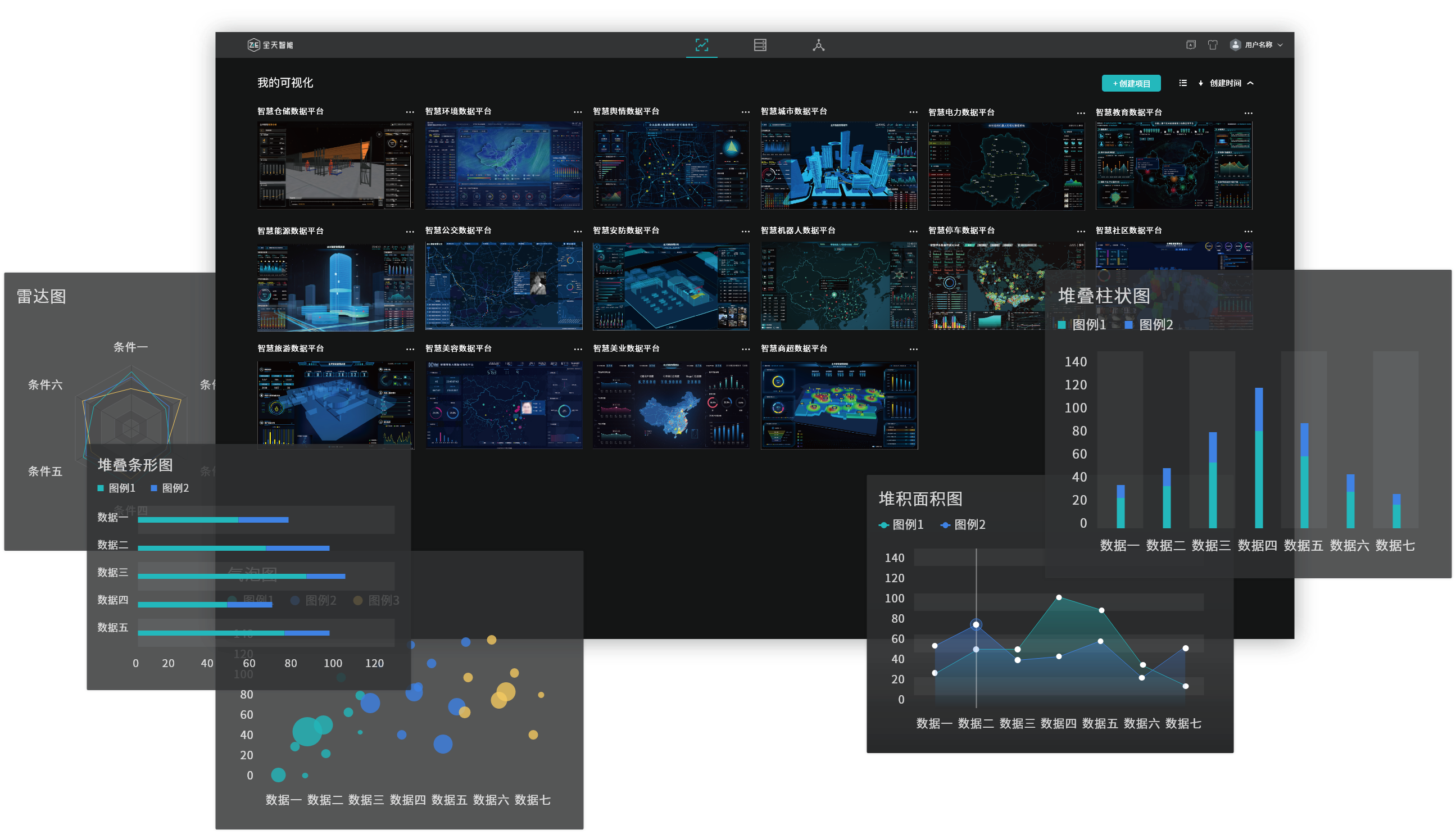Open the 智慧仓储数据平台 thumbnail
Image resolution: width=1456 pixels, height=834 pixels.
point(335,165)
